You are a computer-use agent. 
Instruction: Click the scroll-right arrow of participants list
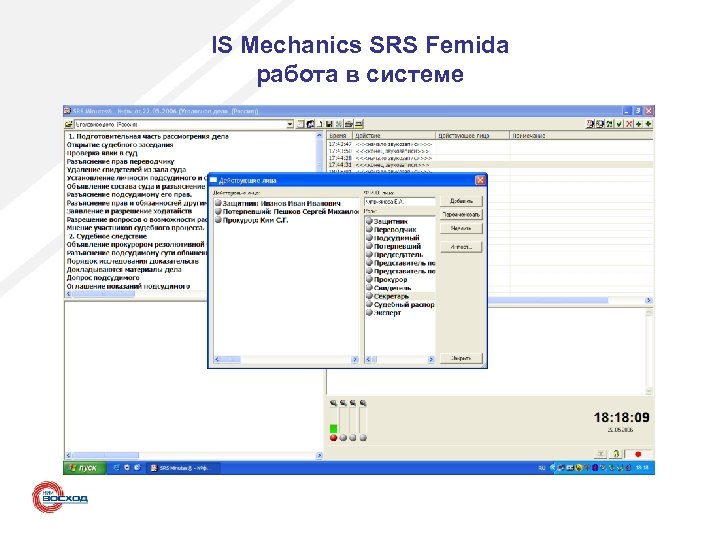pyautogui.click(x=354, y=360)
